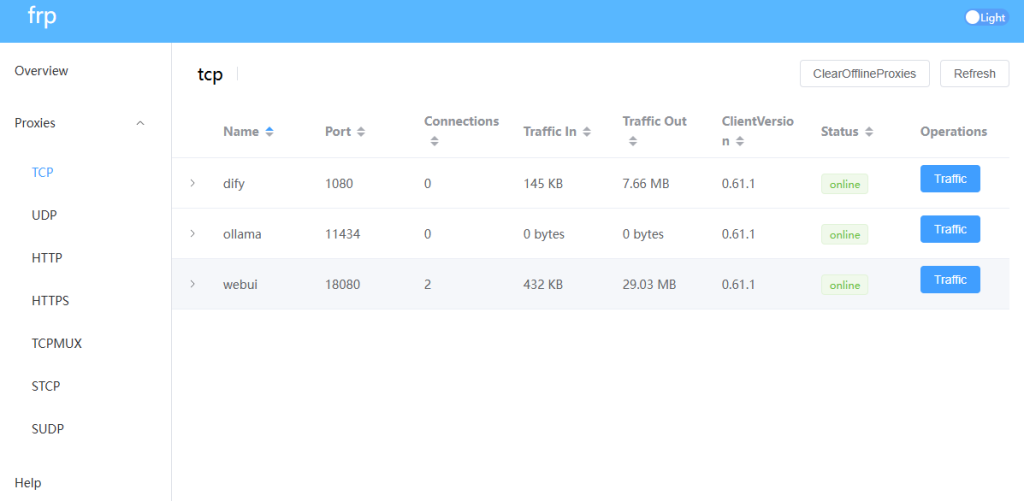This screenshot has width=1024, height=501.
Task: Sort by Status column sort icon
Action: (x=869, y=132)
